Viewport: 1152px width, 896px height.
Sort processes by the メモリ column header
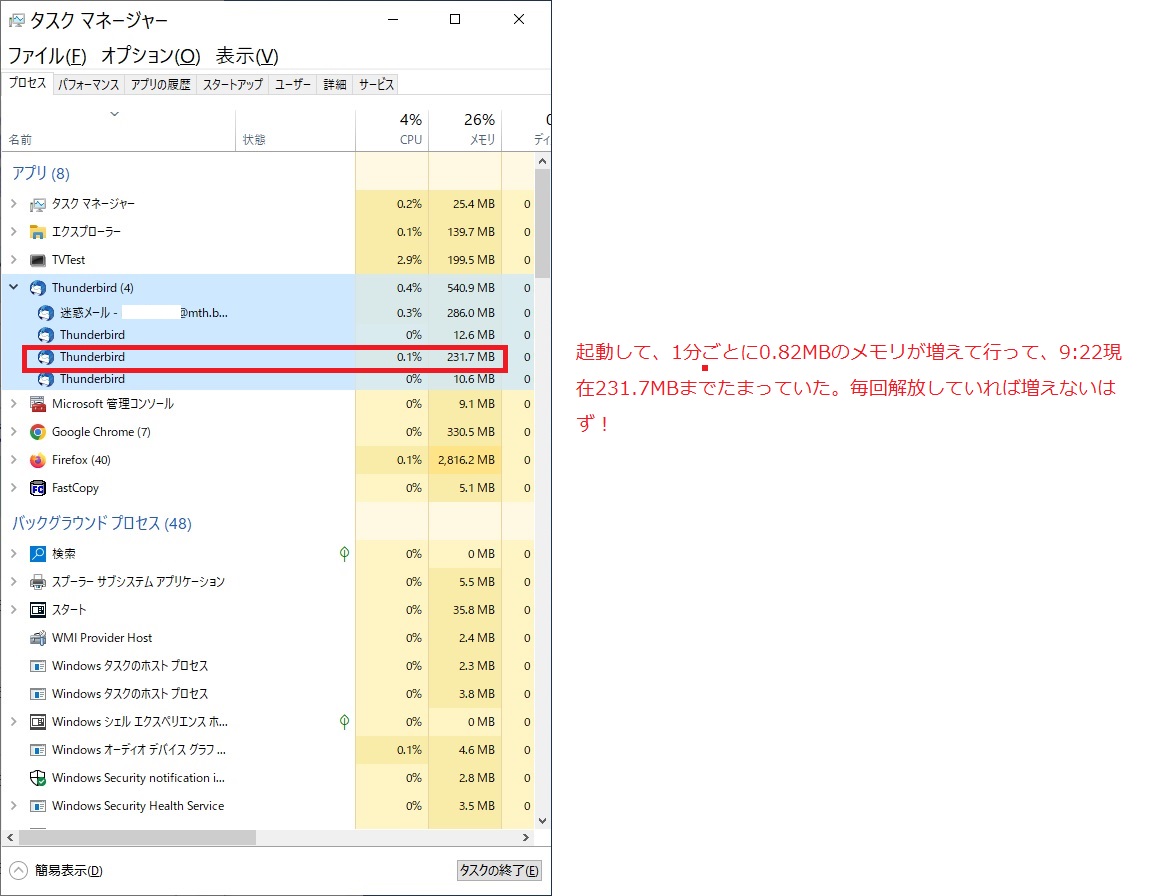coord(466,129)
